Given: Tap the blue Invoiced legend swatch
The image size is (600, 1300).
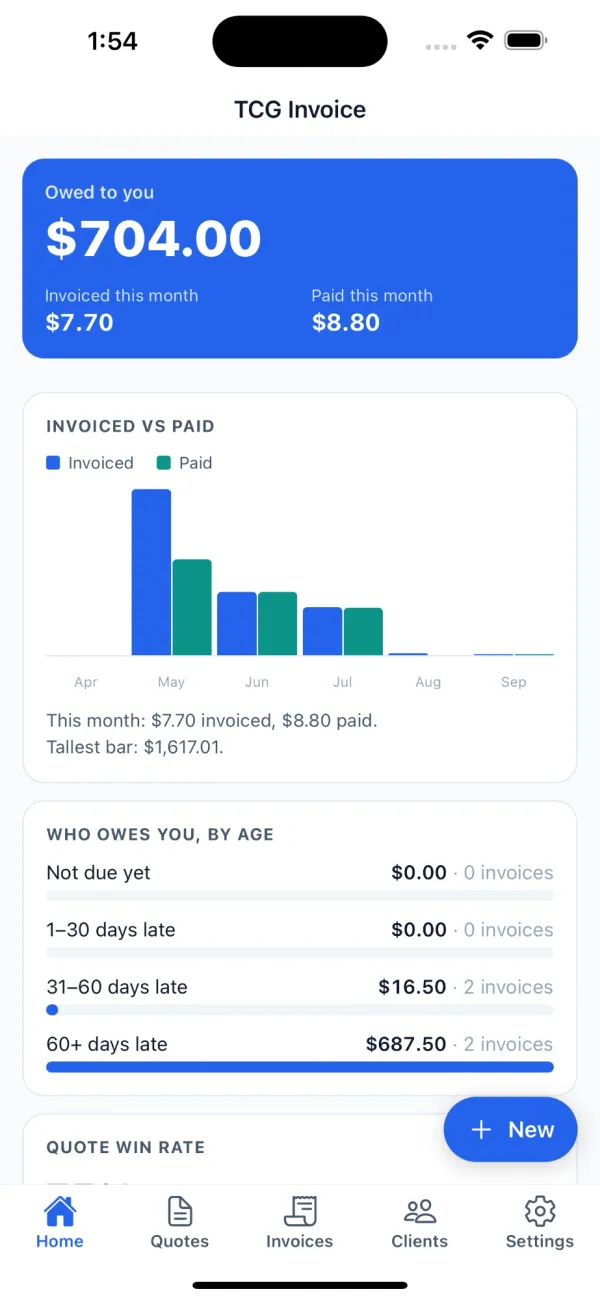Looking at the screenshot, I should (x=53, y=463).
